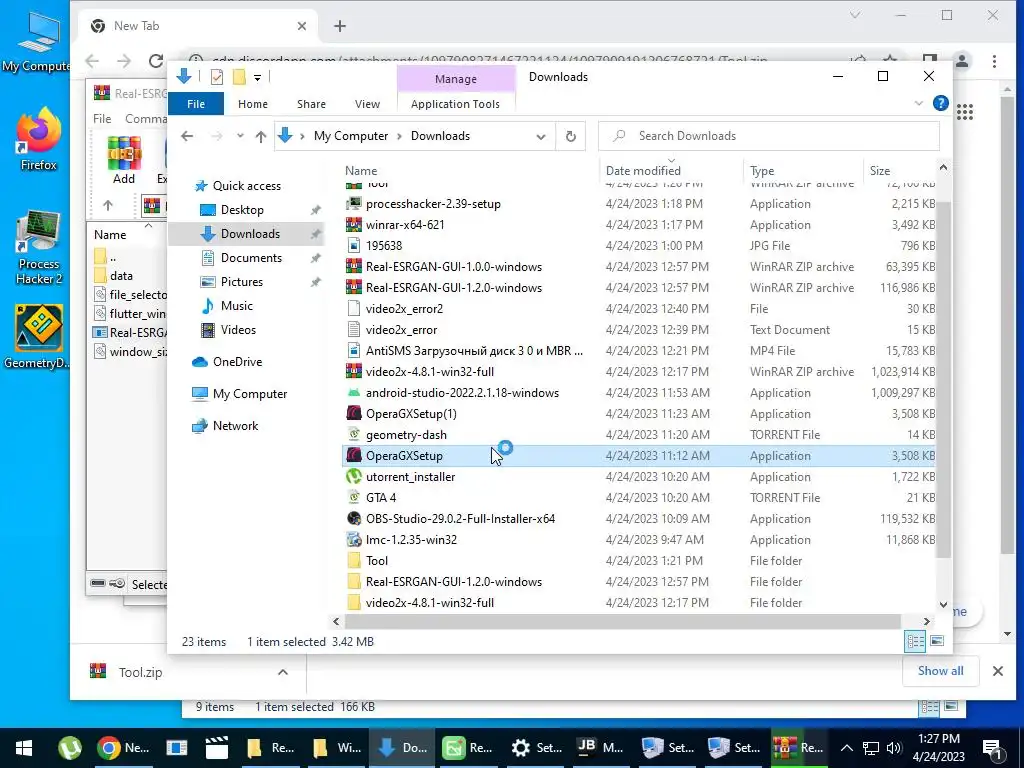This screenshot has height=768, width=1024.
Task: Select the 195638 JPG file icon
Action: coord(353,246)
